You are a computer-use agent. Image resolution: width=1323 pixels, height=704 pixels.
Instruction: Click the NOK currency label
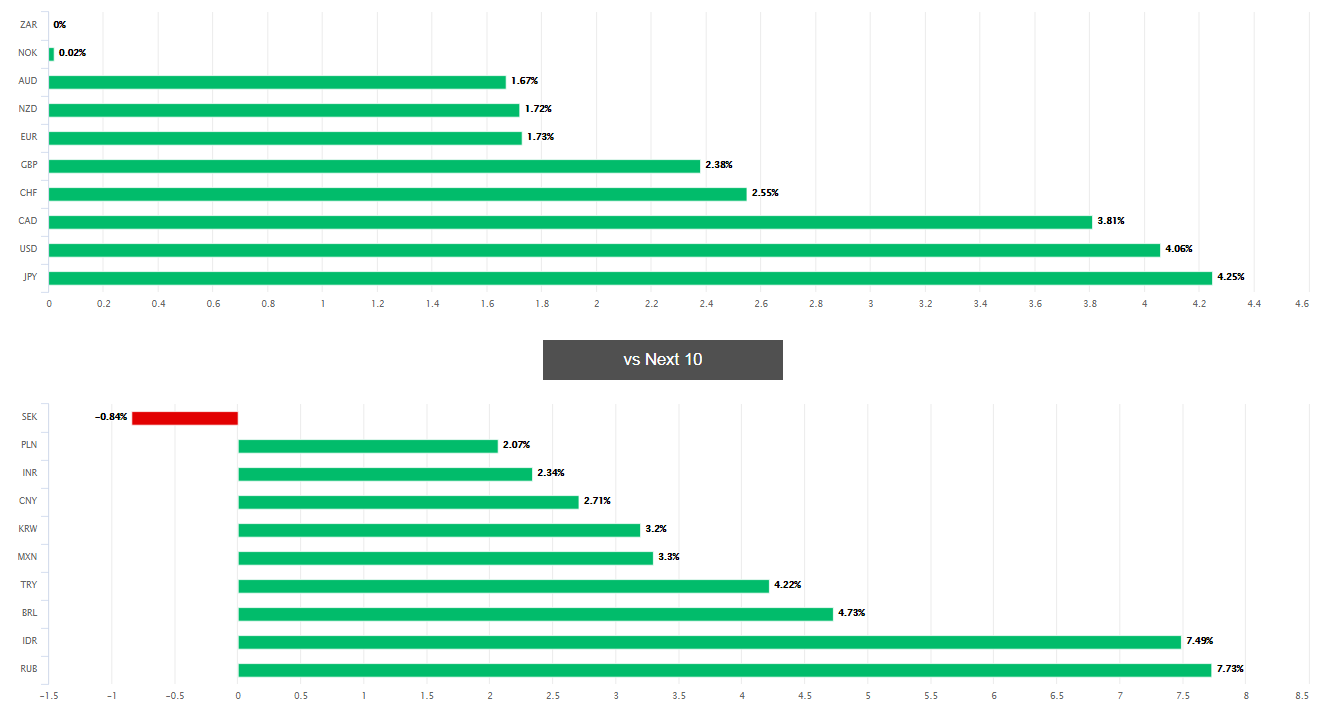click(x=28, y=53)
